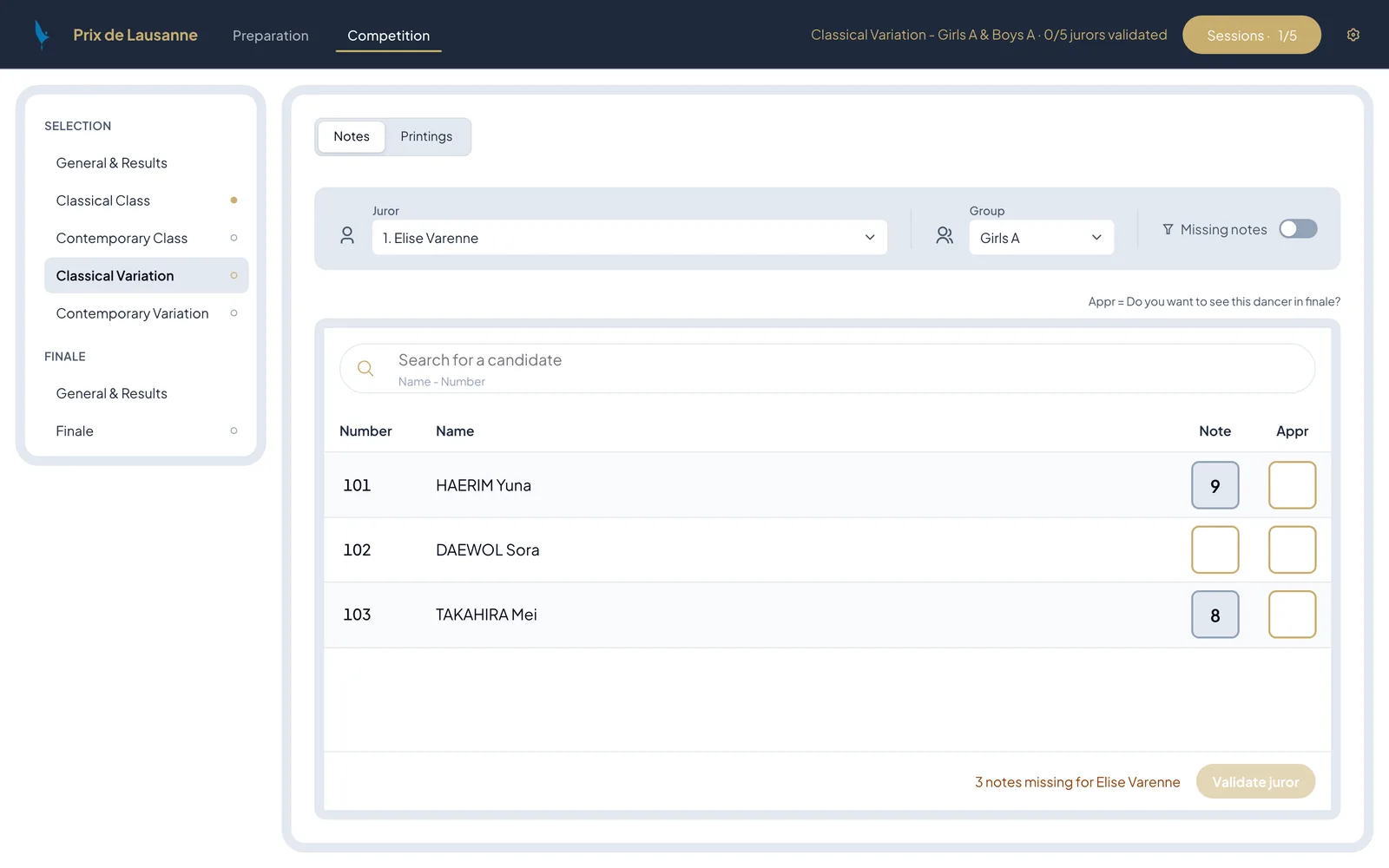Open the Juror dropdown showing Elise Varenne

pos(629,238)
